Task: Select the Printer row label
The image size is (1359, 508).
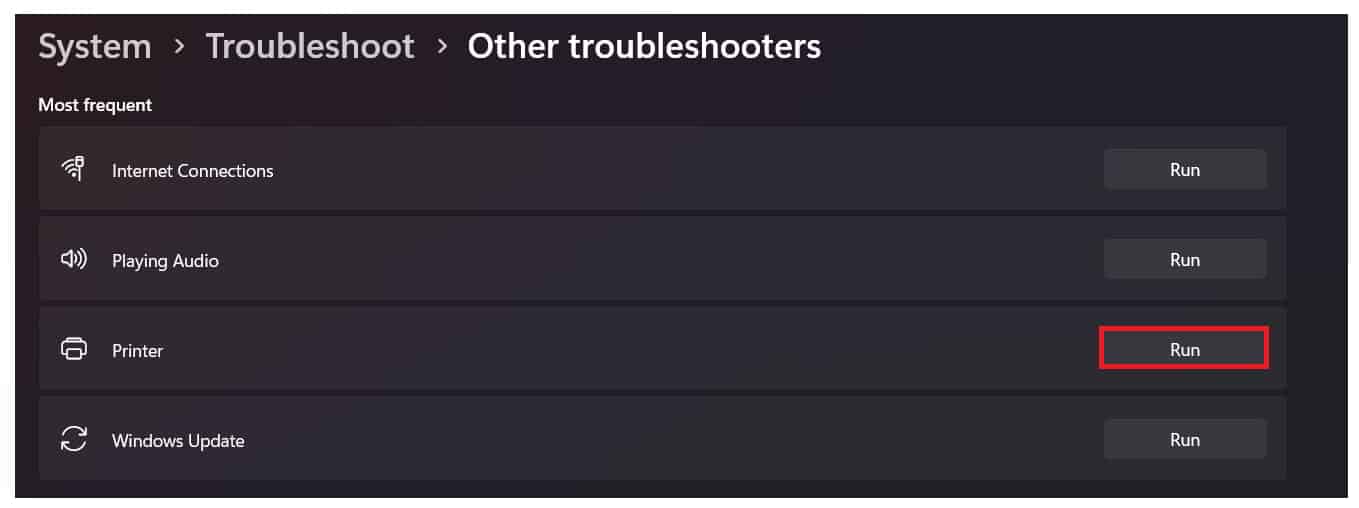Action: (137, 351)
